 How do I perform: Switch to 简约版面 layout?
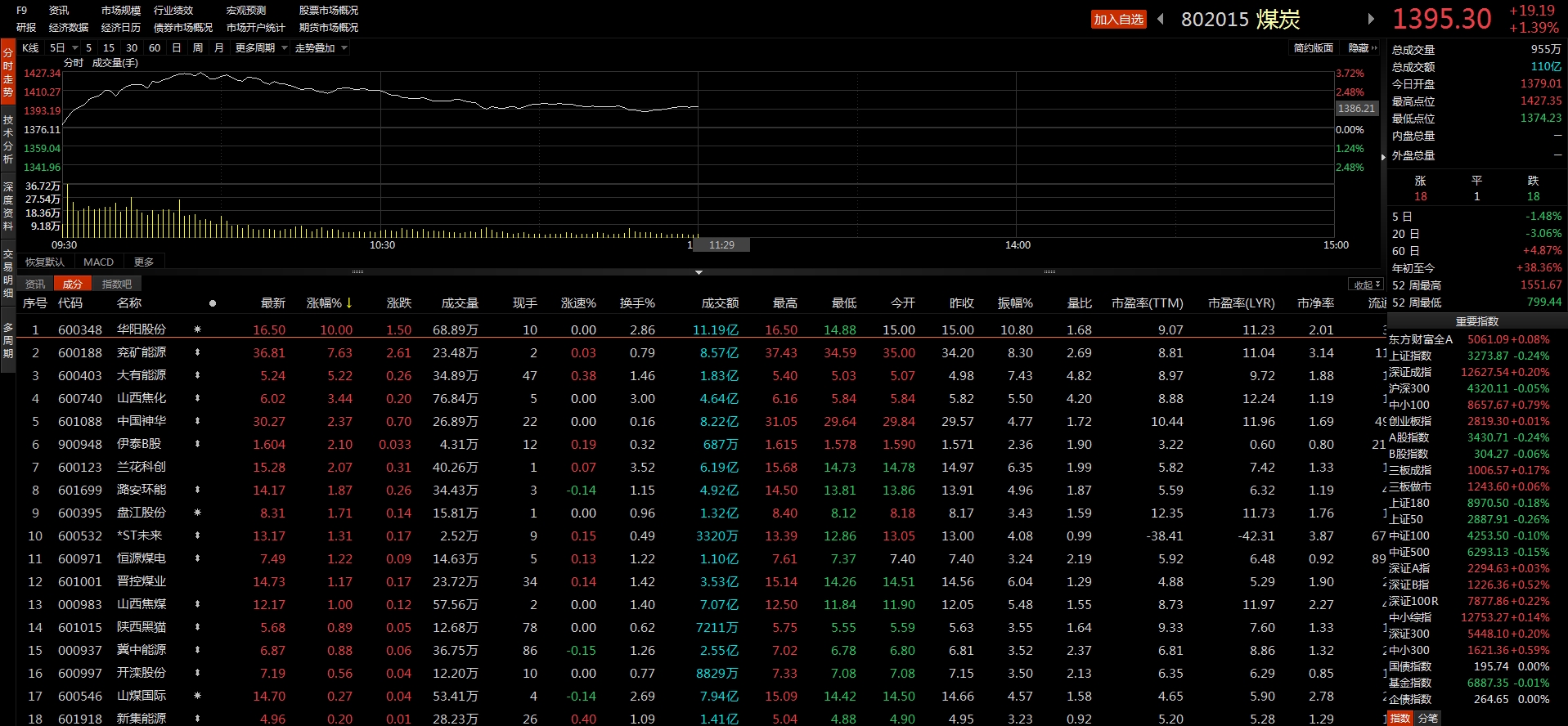tap(1314, 48)
